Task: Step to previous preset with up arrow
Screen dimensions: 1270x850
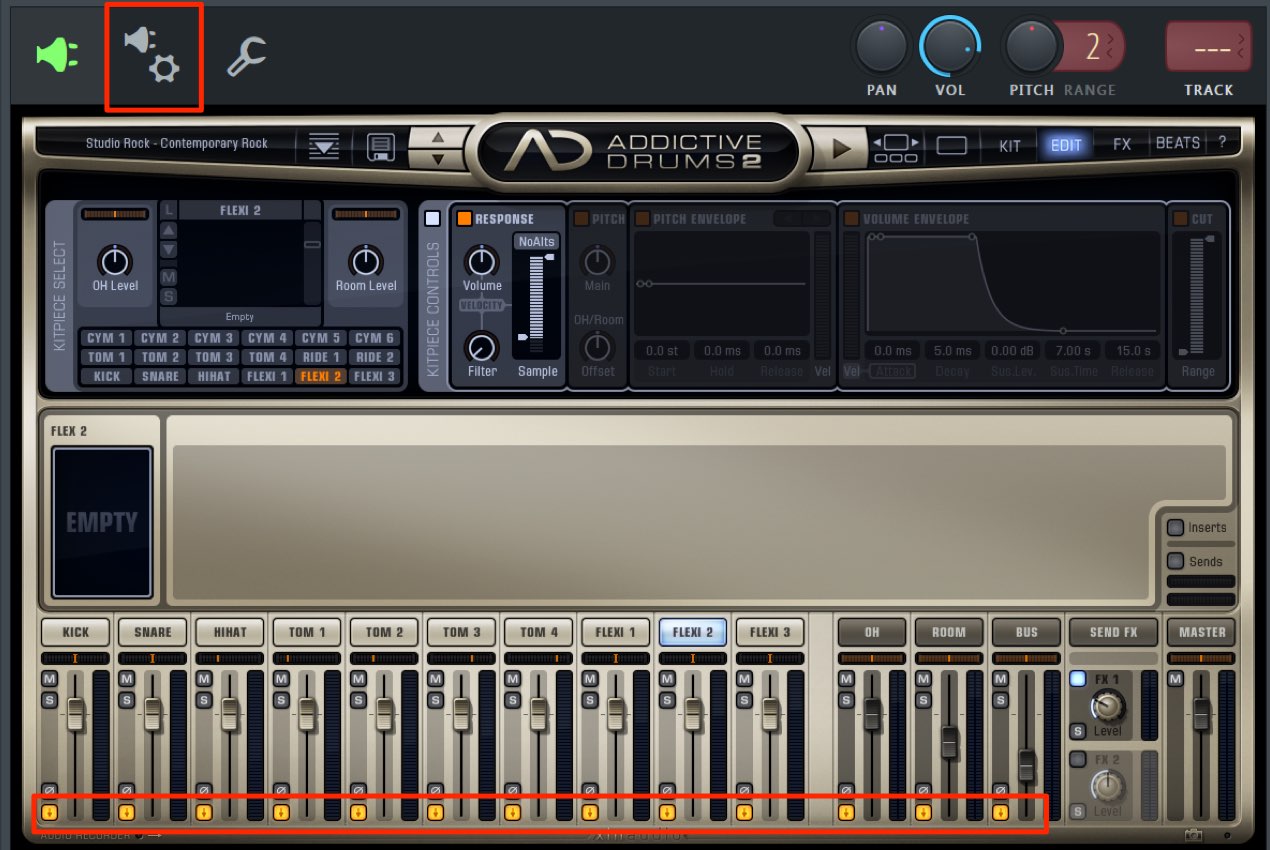Action: point(437,137)
